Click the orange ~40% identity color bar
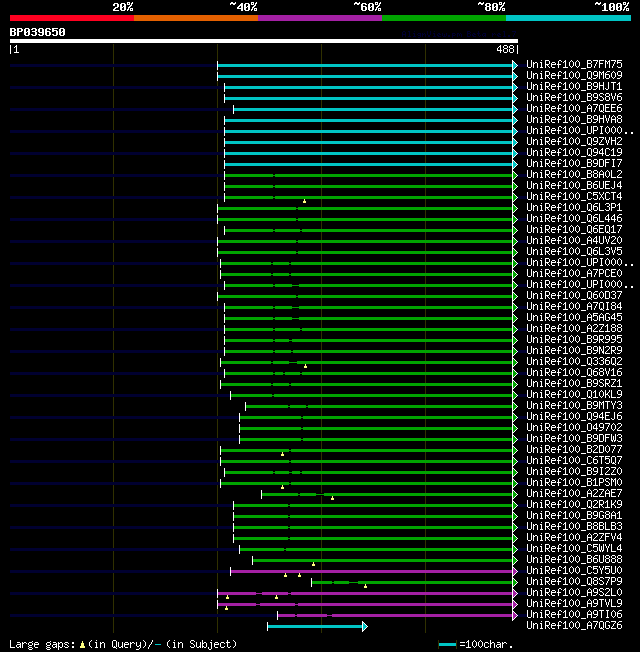 point(196,18)
